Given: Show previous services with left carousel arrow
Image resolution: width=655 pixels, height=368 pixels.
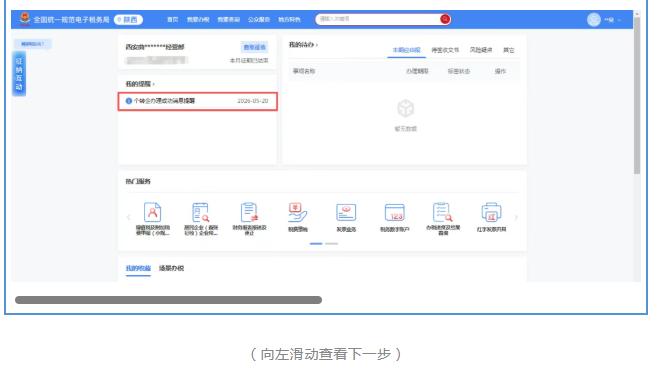Looking at the screenshot, I should coord(129,217).
